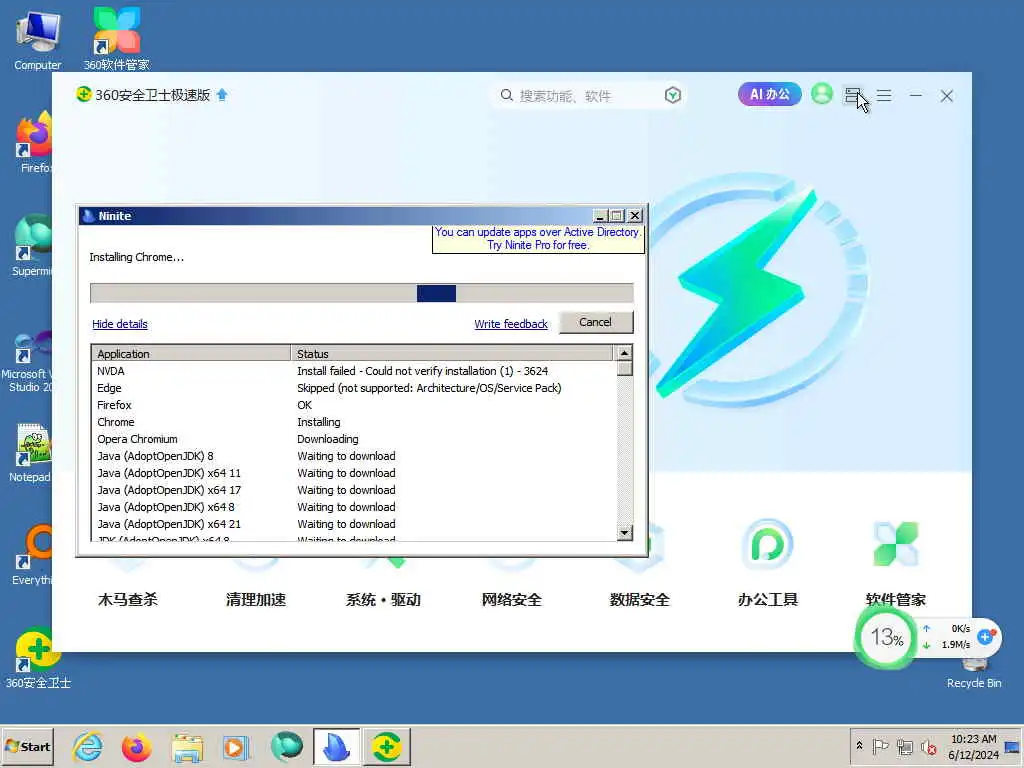The height and width of the screenshot is (768, 1024).
Task: Click the Show desktop button
Action: [x=1013, y=746]
